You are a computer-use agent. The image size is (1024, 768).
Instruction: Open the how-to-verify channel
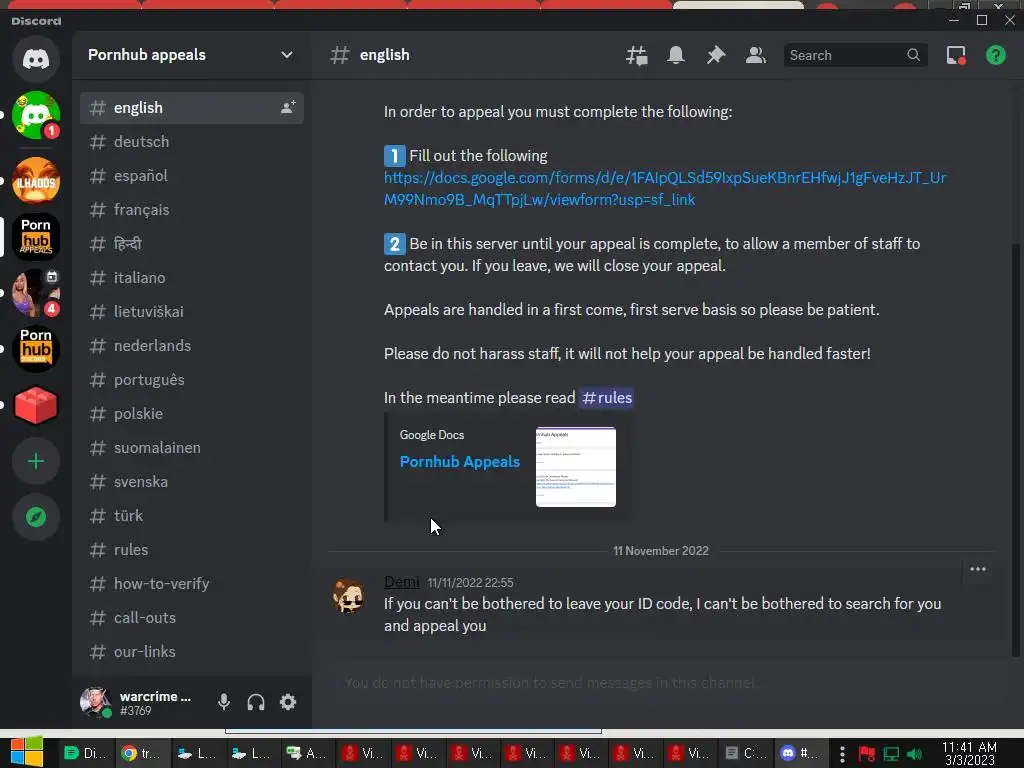191,583
